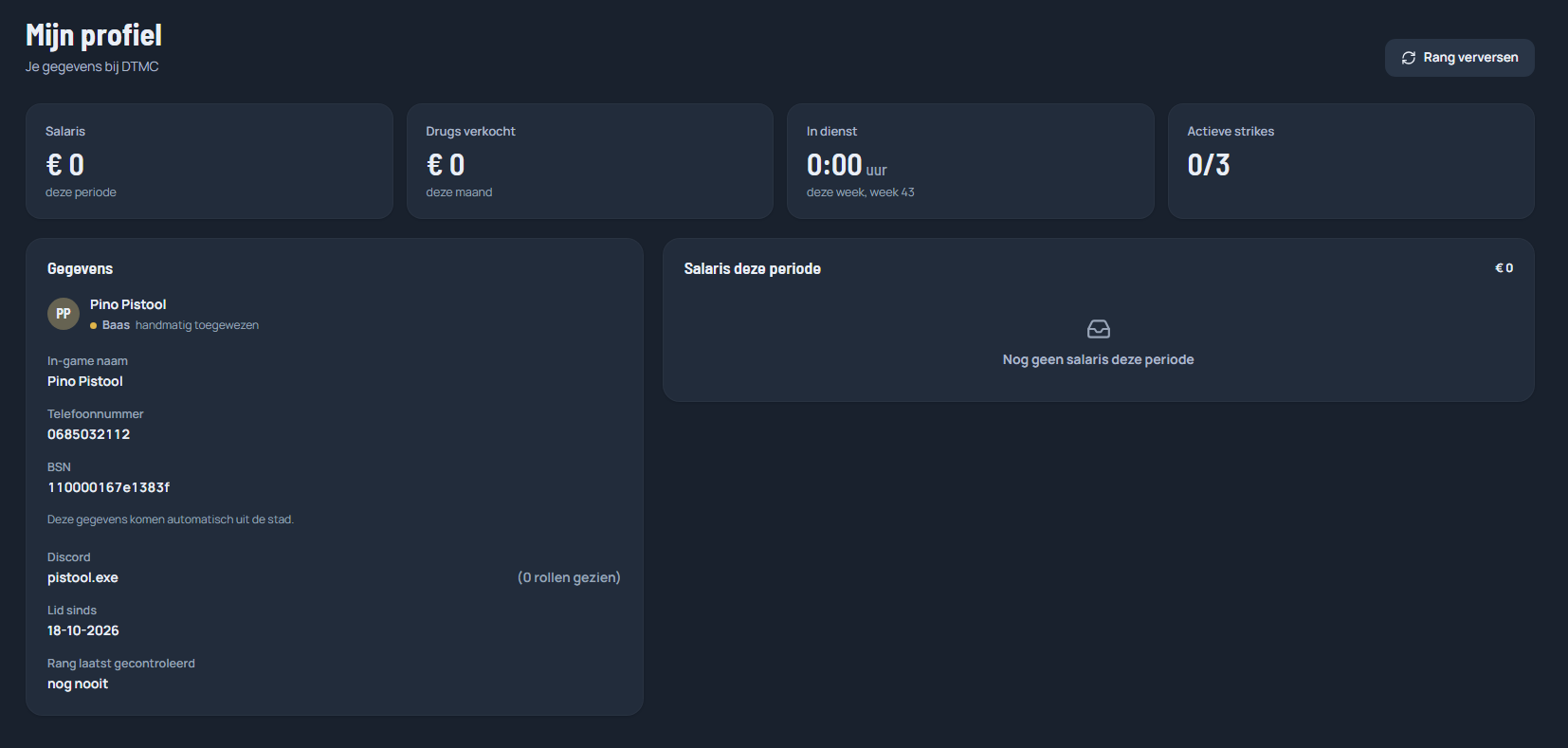Click the subtitle 'Je gegevens bij DTMC'

(x=92, y=66)
